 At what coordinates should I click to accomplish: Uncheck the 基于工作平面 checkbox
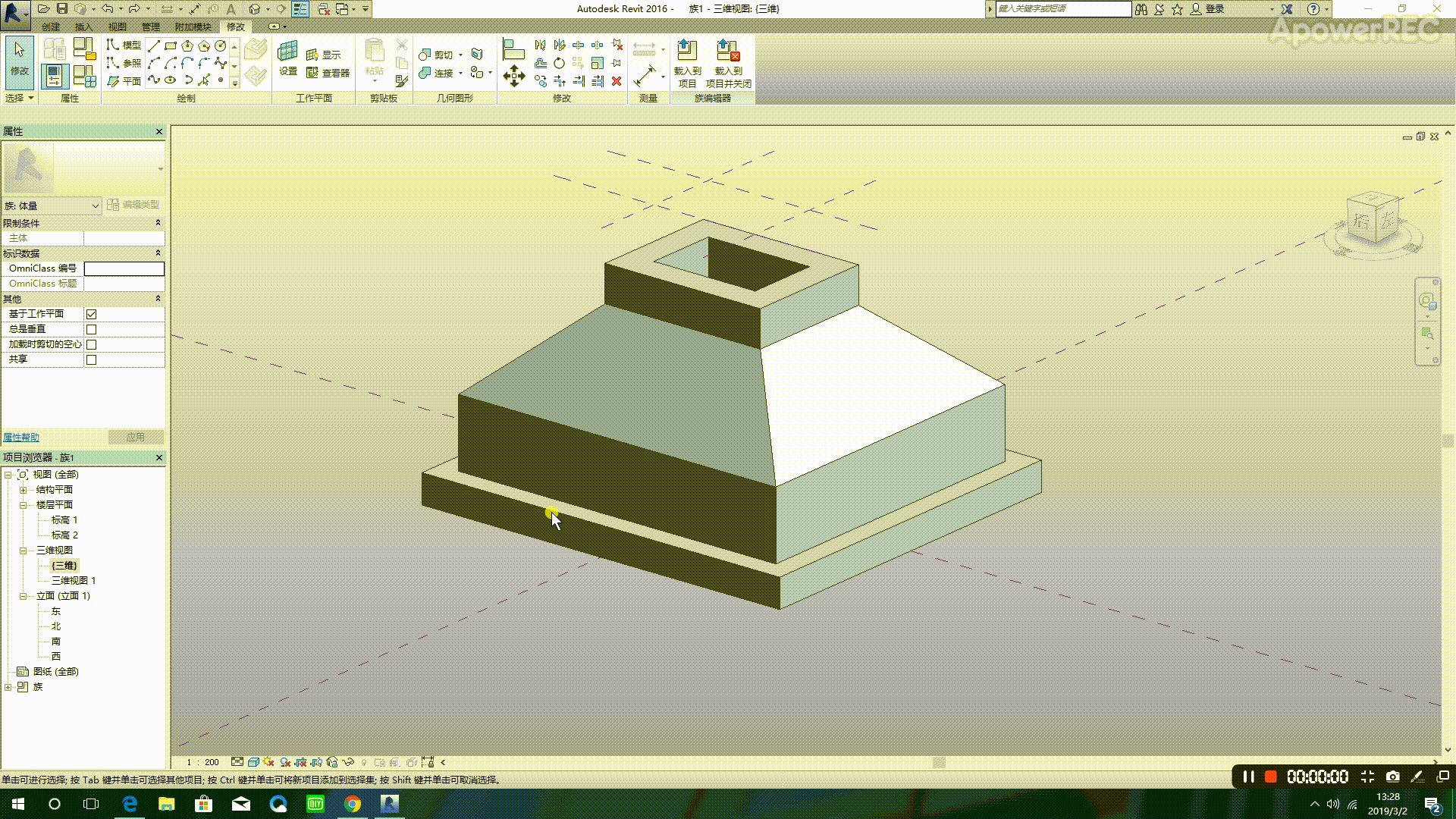(x=92, y=314)
